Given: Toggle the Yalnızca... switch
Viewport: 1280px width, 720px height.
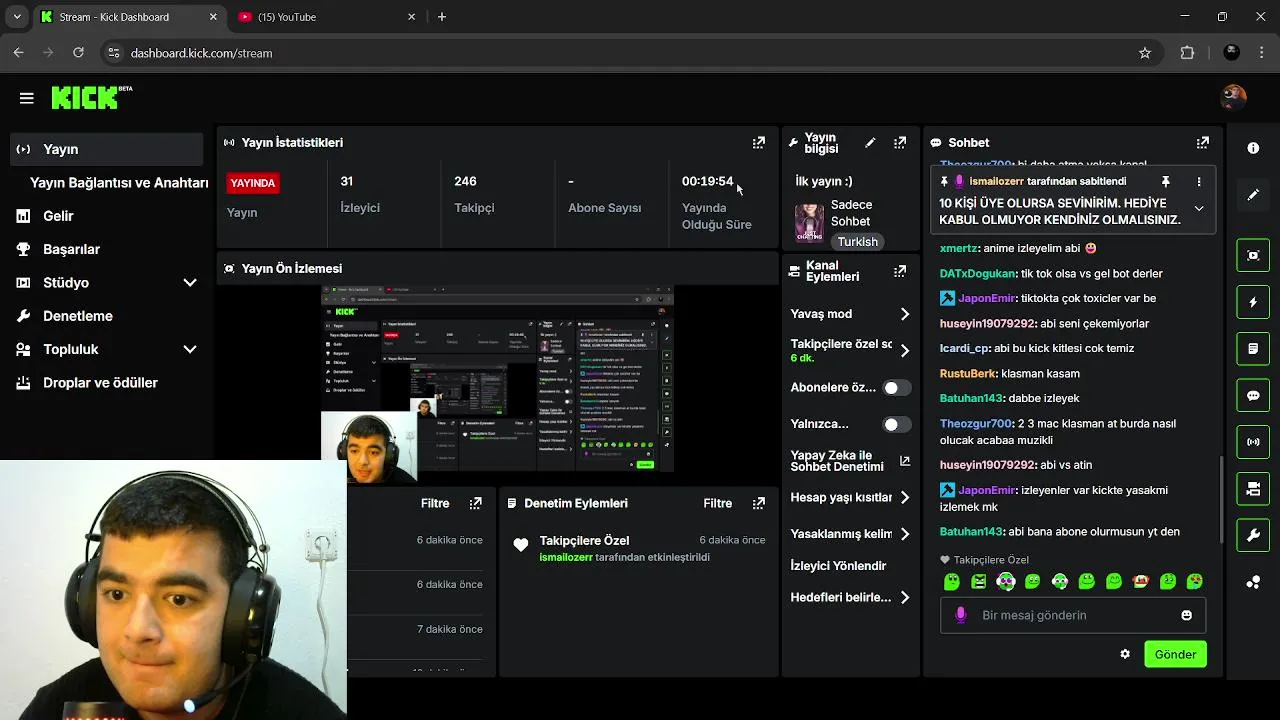Looking at the screenshot, I should [x=897, y=424].
